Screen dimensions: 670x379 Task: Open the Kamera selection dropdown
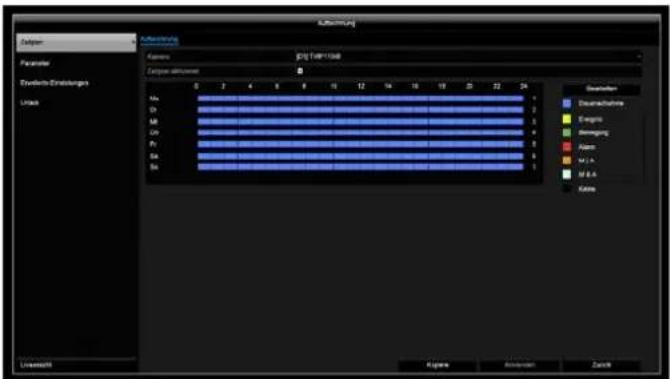(x=469, y=56)
